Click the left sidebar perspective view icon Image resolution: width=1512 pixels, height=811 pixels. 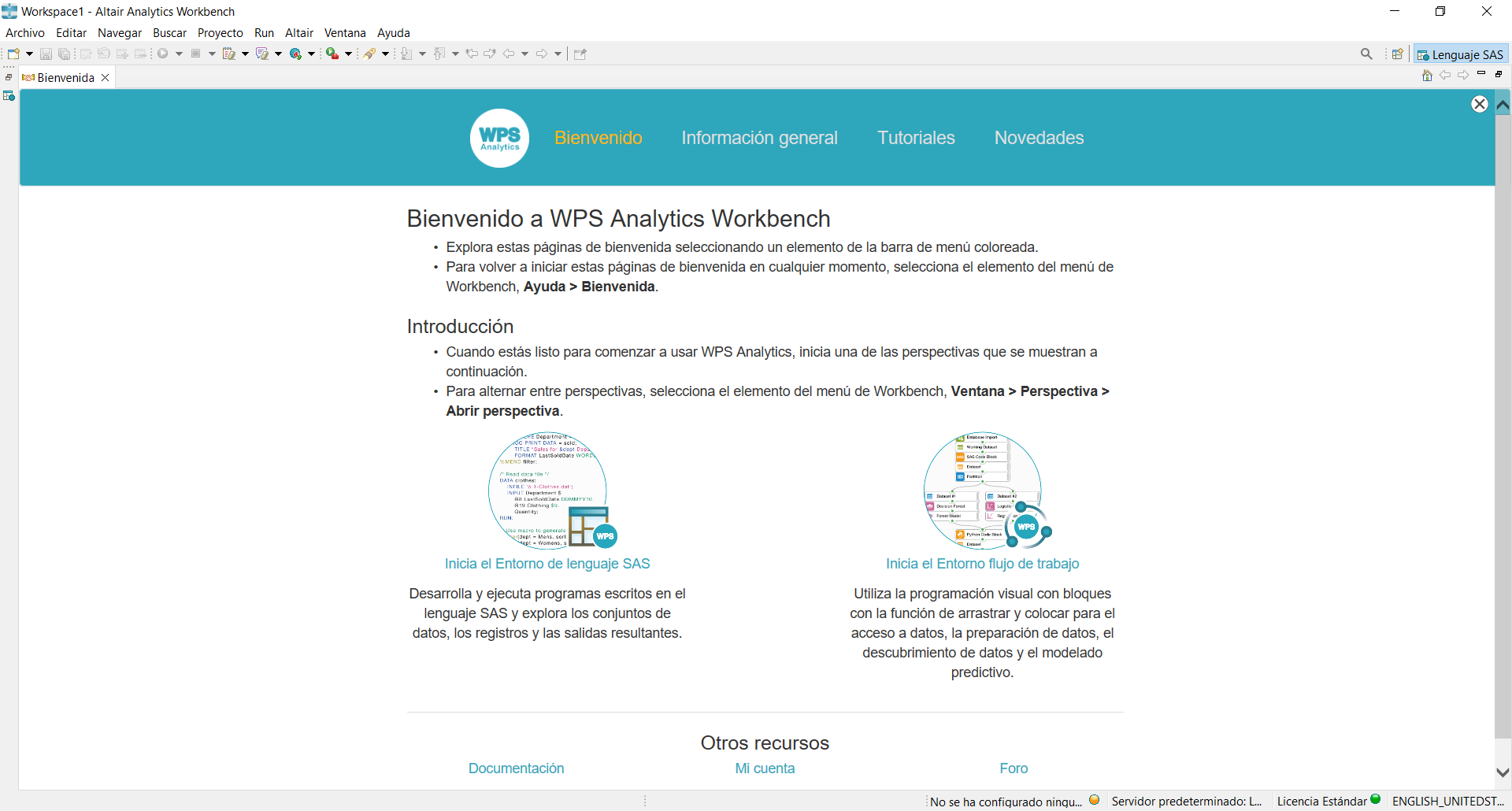point(9,96)
